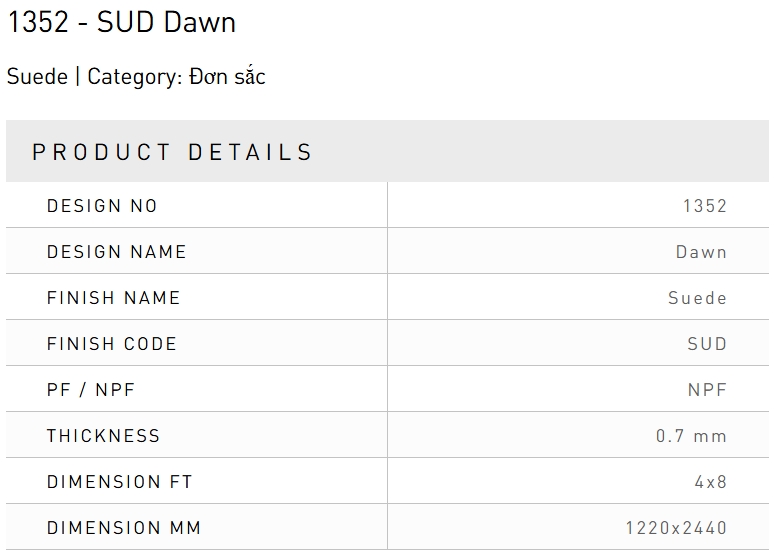Select the "PF / NPF" row label
The height and width of the screenshot is (558, 775).
click(x=91, y=390)
